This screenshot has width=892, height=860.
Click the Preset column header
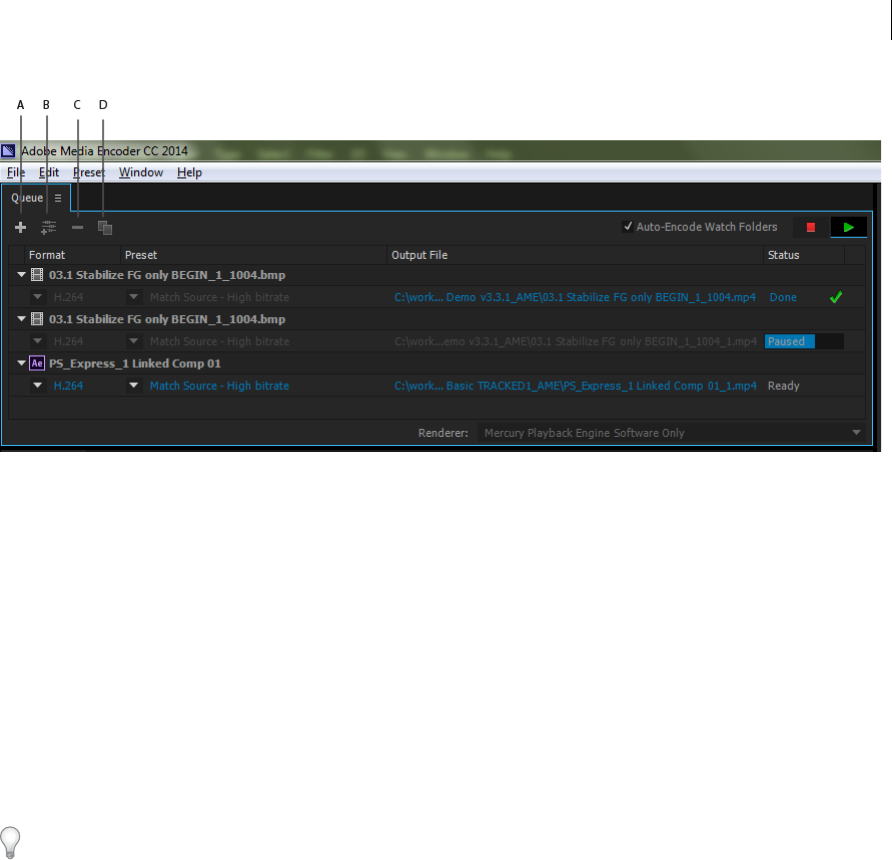tap(141, 255)
